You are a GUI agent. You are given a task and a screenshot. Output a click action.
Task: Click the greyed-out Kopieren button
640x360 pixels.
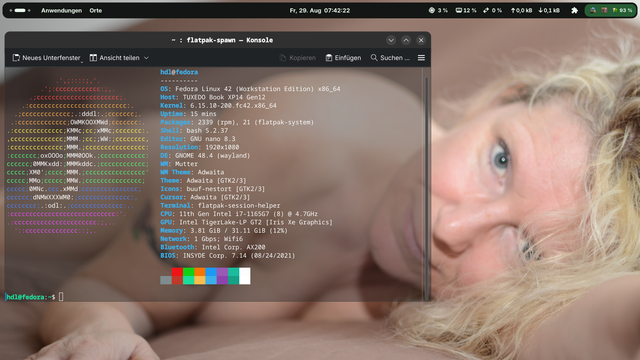pos(298,58)
